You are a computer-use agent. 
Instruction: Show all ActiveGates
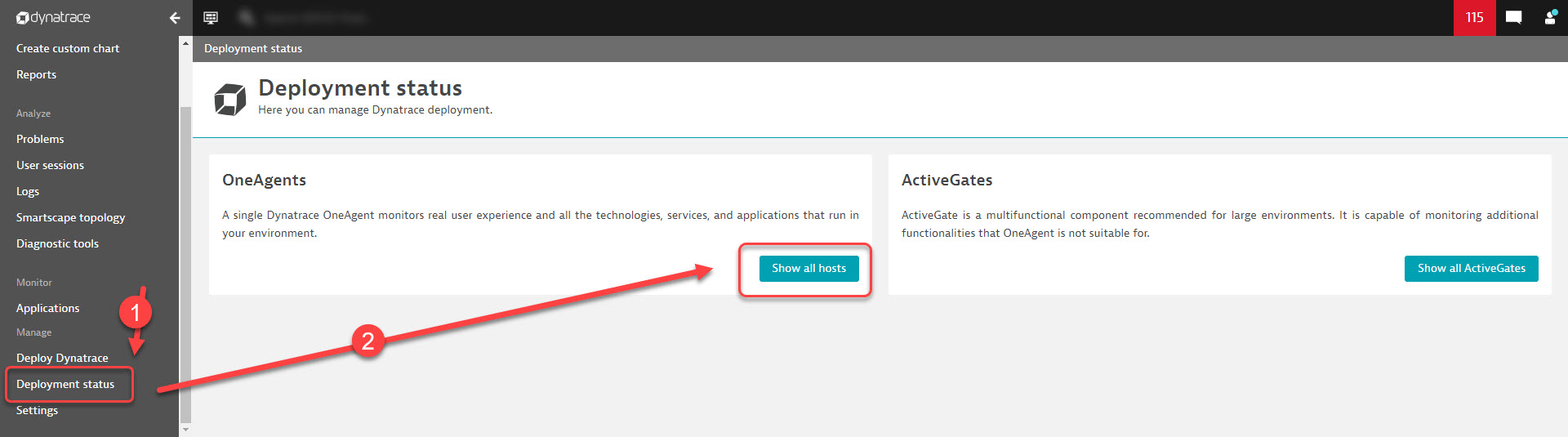(1471, 269)
